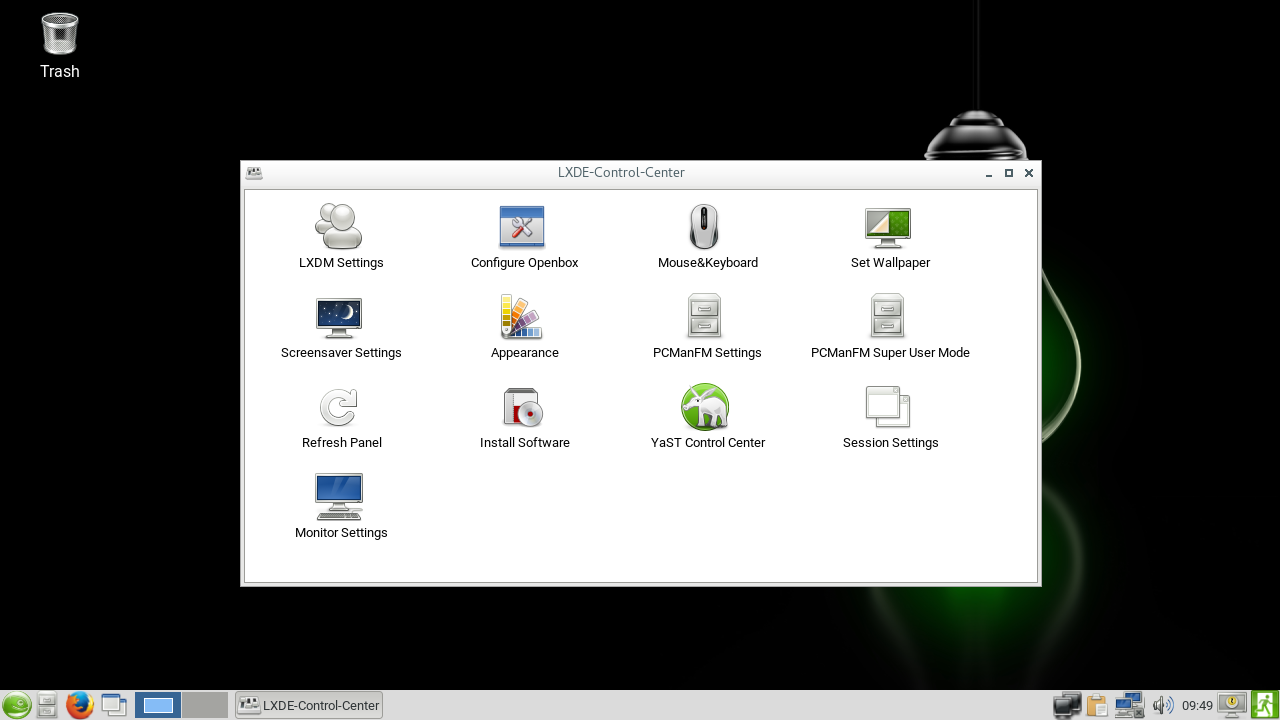
Task: Click LXDE-Control-Center taskbar button
Action: point(309,705)
